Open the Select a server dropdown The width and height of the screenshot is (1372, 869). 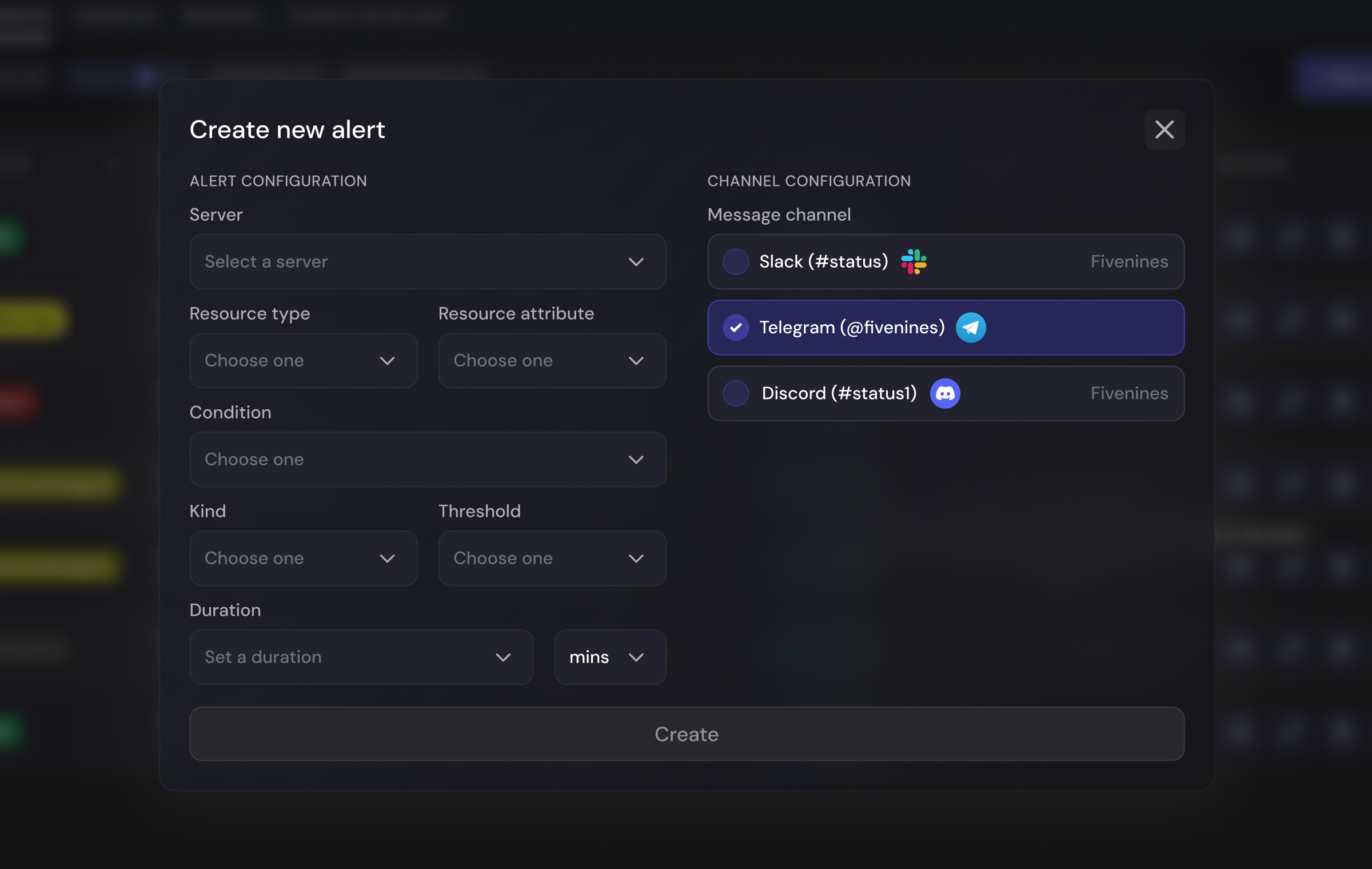click(428, 262)
